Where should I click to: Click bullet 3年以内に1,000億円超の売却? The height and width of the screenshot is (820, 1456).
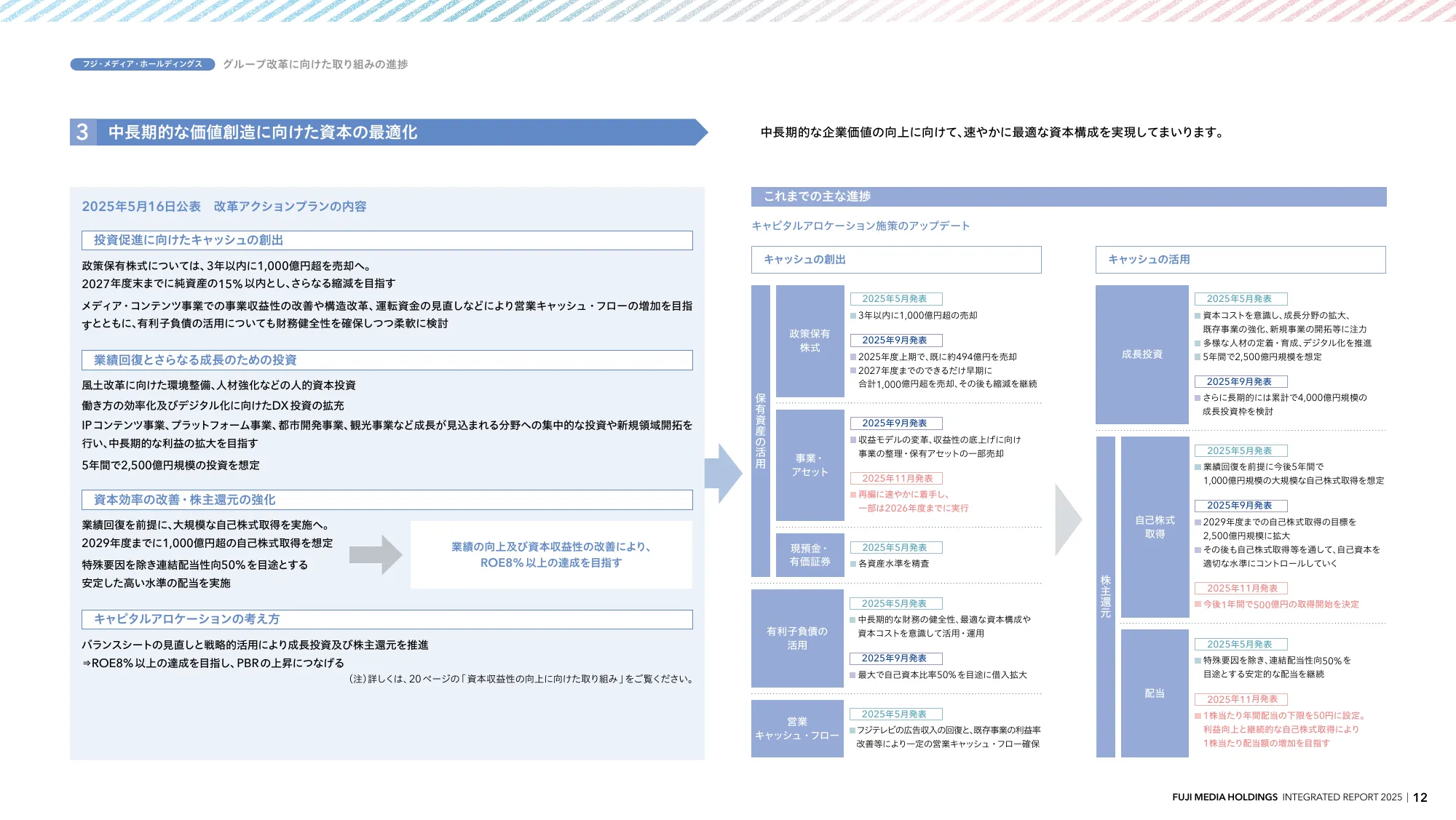click(914, 316)
